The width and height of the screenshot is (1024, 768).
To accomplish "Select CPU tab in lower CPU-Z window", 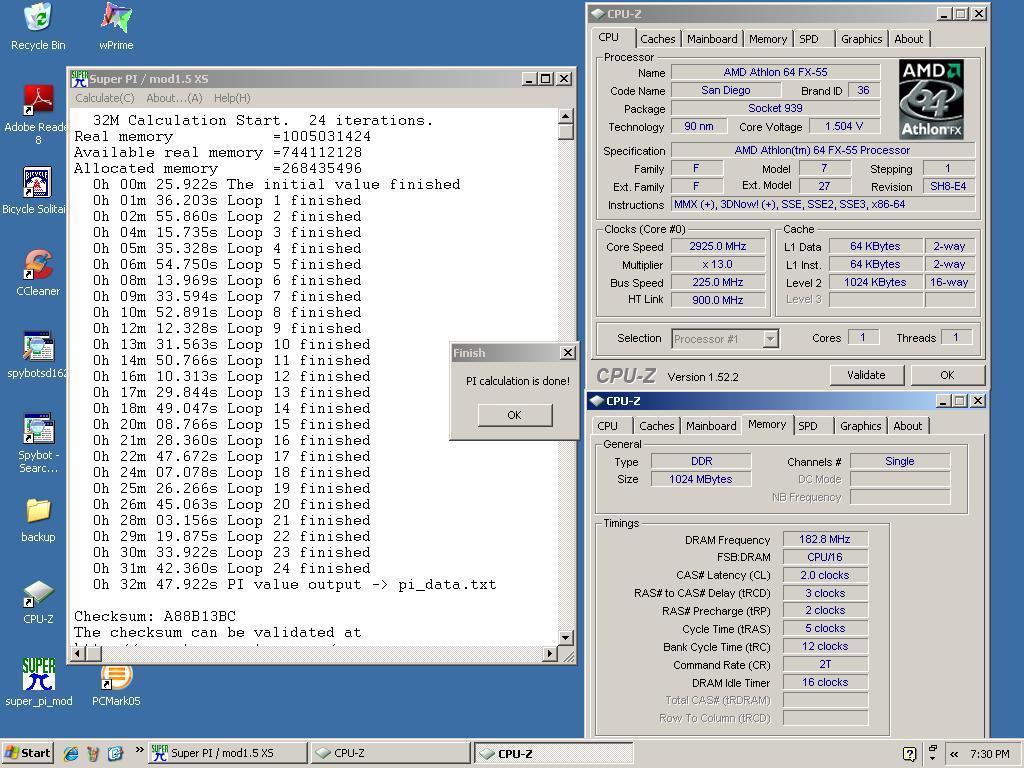I will pyautogui.click(x=607, y=426).
